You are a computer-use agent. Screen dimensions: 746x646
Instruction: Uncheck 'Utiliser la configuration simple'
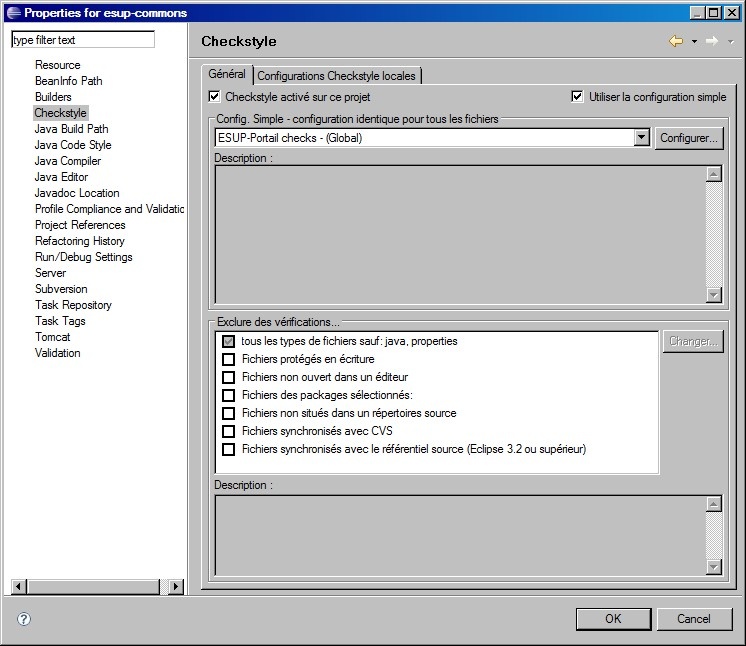tap(577, 97)
